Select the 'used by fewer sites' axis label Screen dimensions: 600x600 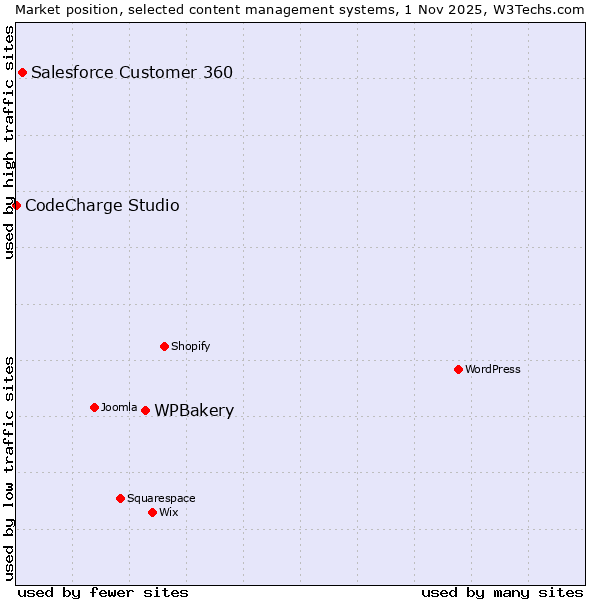pos(103,592)
